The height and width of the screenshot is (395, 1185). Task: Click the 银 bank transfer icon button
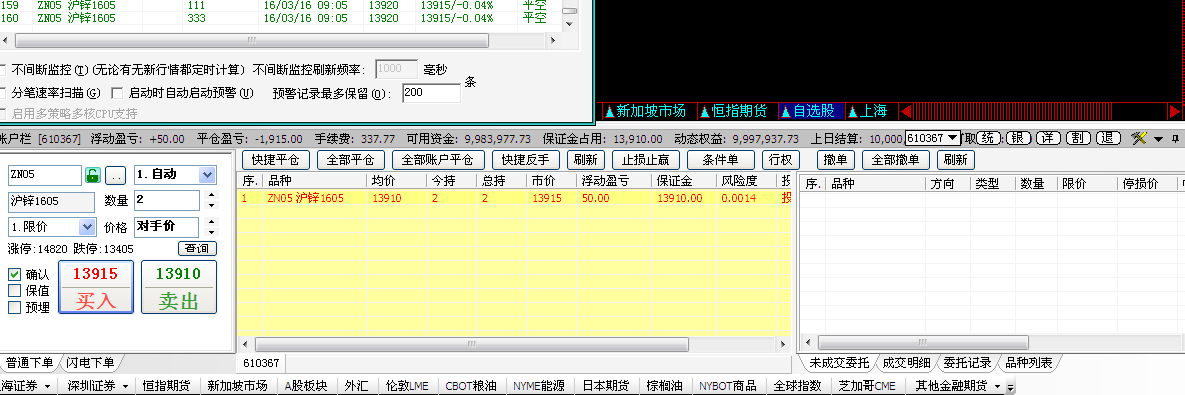1017,138
